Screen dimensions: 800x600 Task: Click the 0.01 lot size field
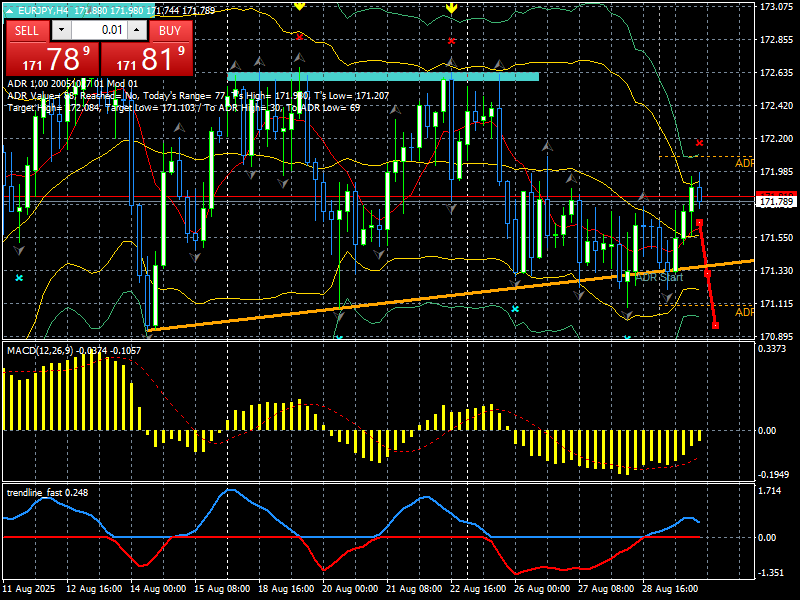click(x=99, y=31)
